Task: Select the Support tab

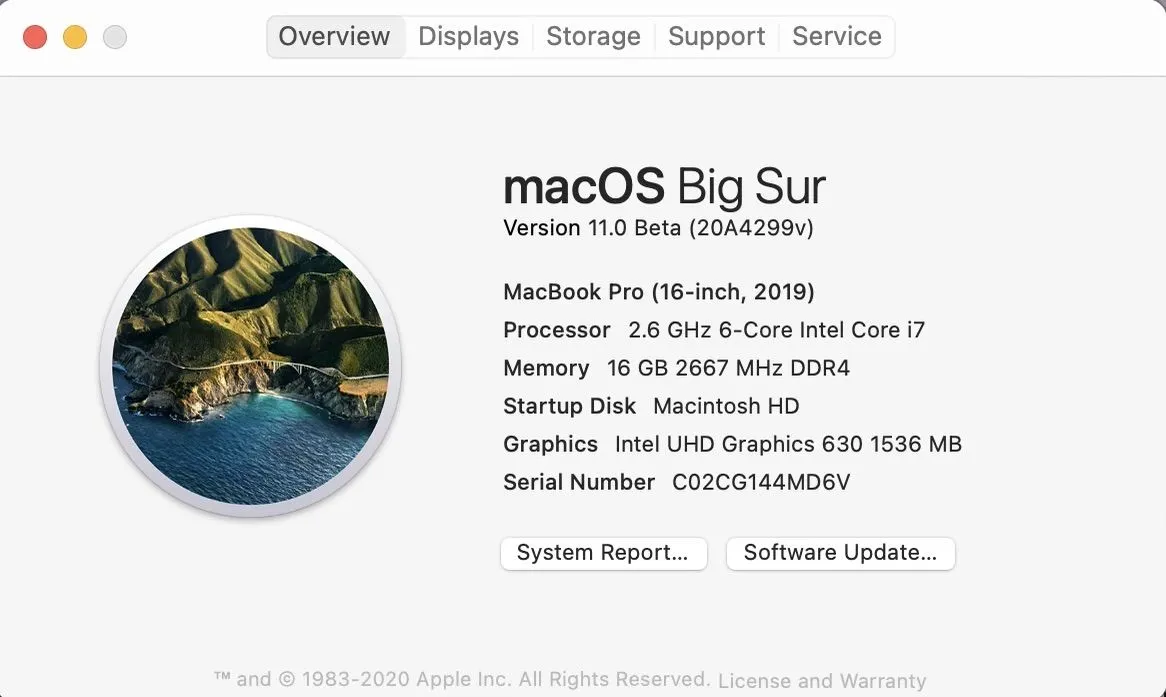Action: pyautogui.click(x=716, y=37)
